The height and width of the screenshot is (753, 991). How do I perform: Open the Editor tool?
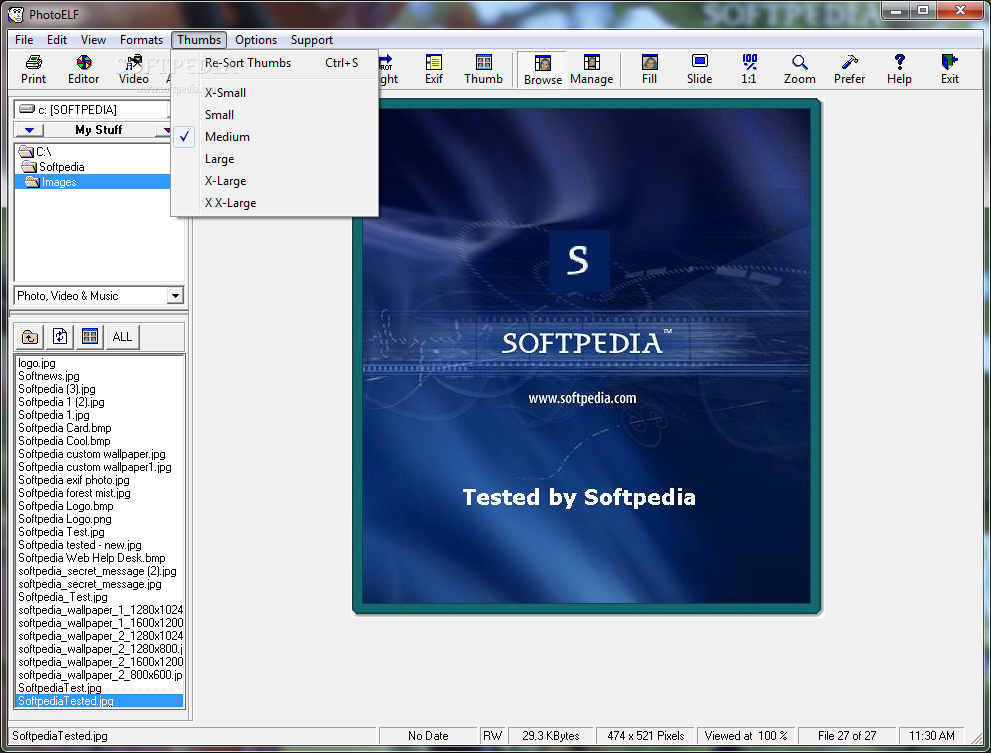(x=83, y=69)
